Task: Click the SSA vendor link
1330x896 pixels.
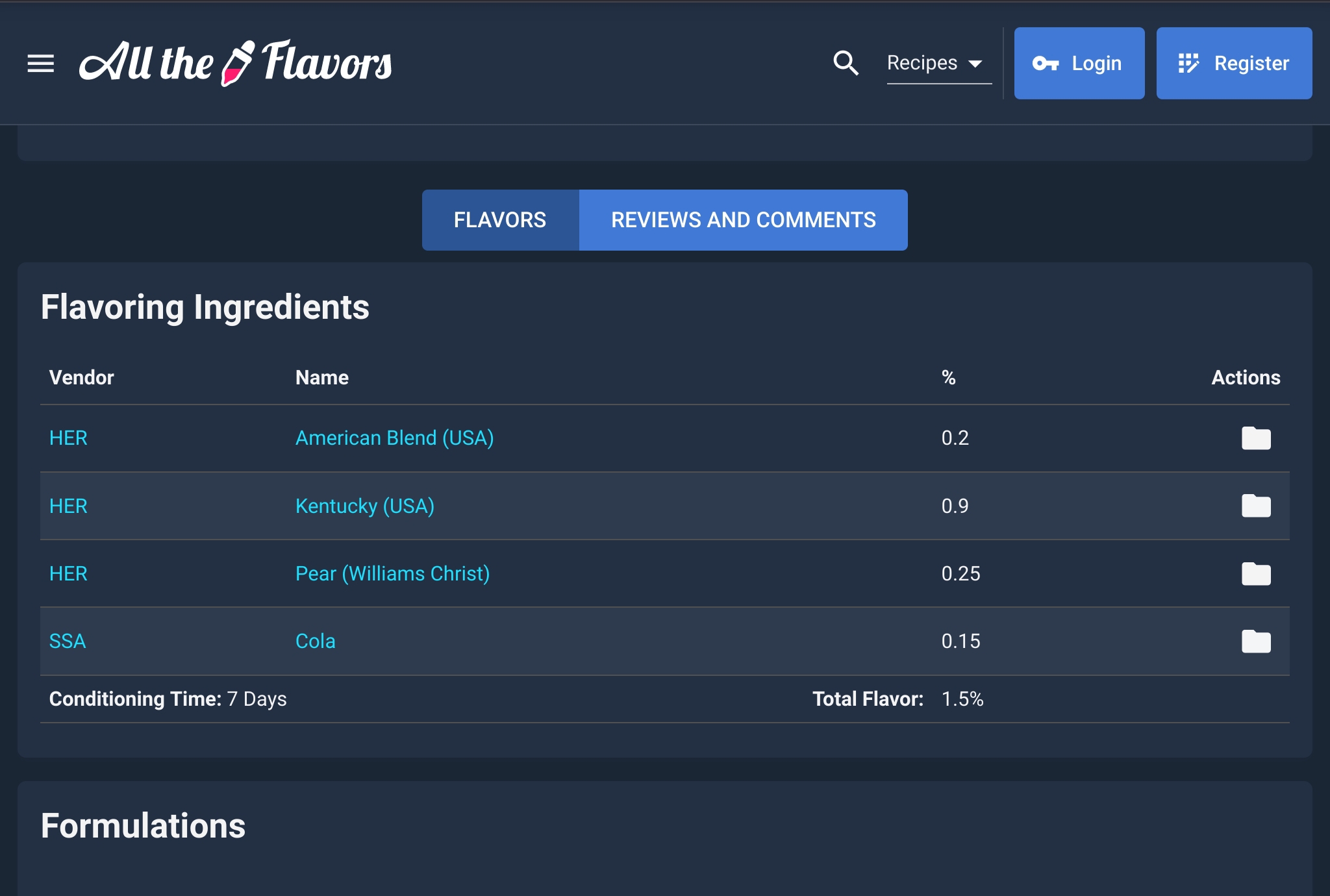Action: [x=68, y=641]
